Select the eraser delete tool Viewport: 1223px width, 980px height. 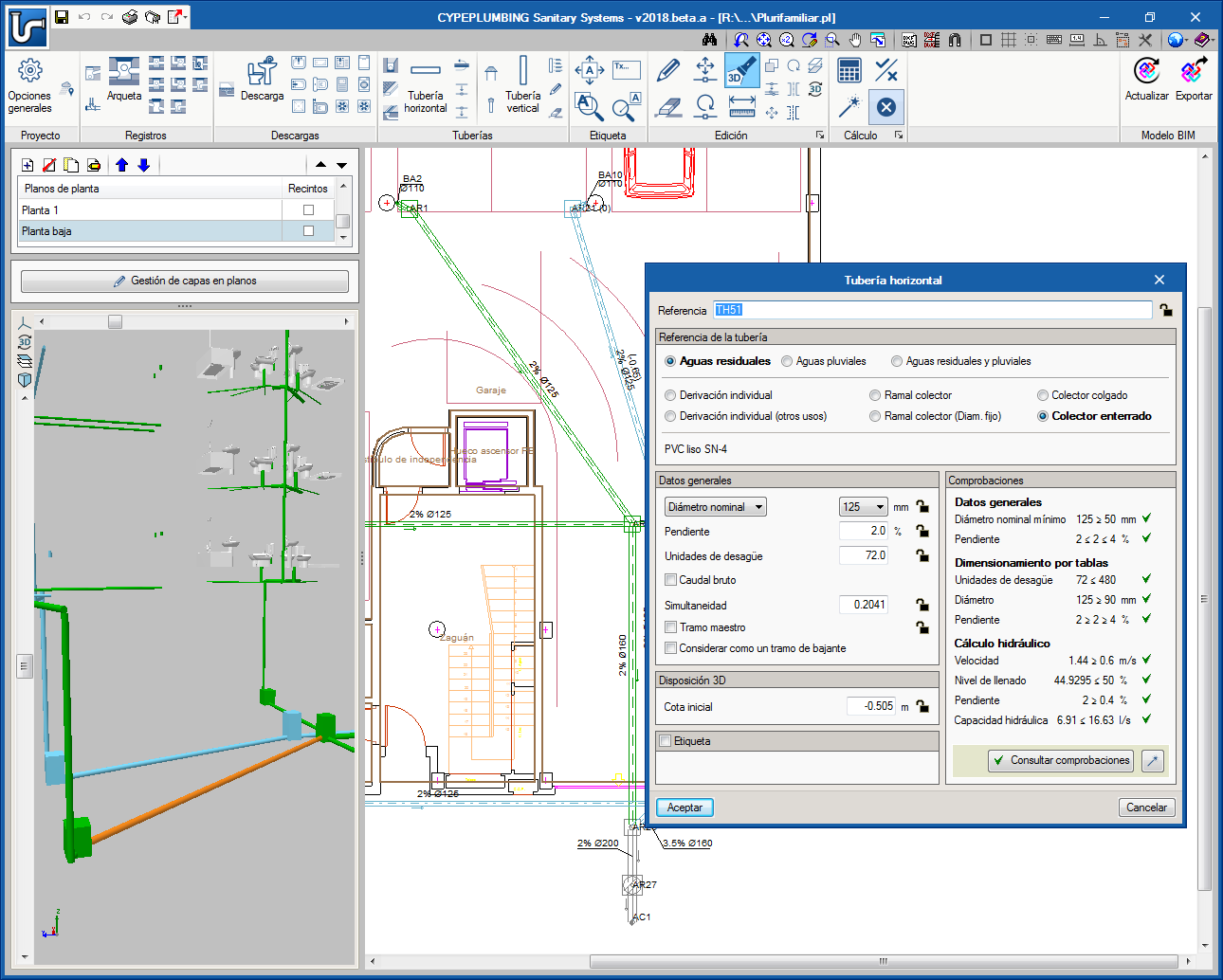(x=668, y=107)
